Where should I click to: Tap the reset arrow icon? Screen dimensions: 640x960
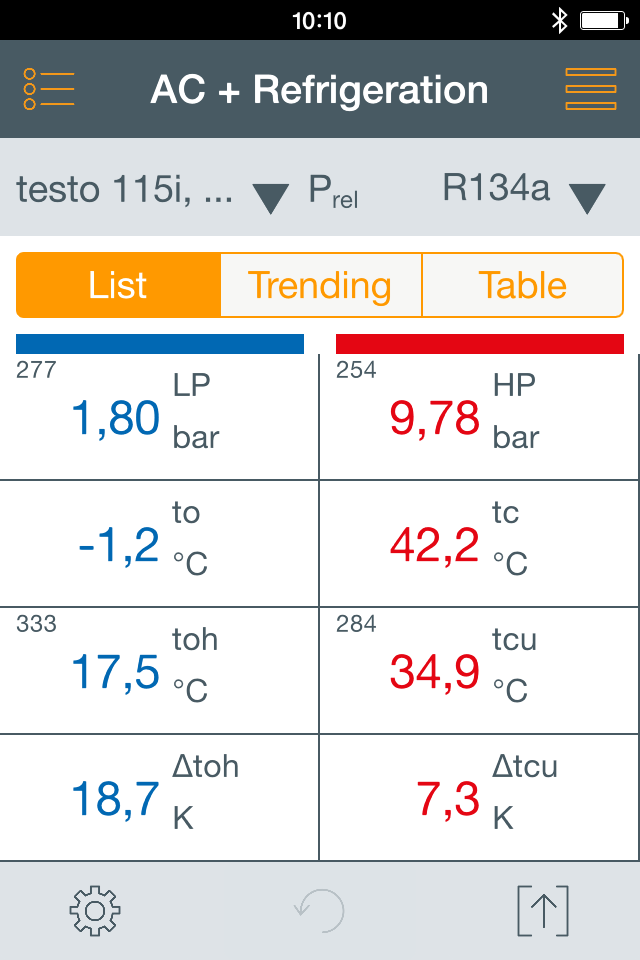(319, 910)
